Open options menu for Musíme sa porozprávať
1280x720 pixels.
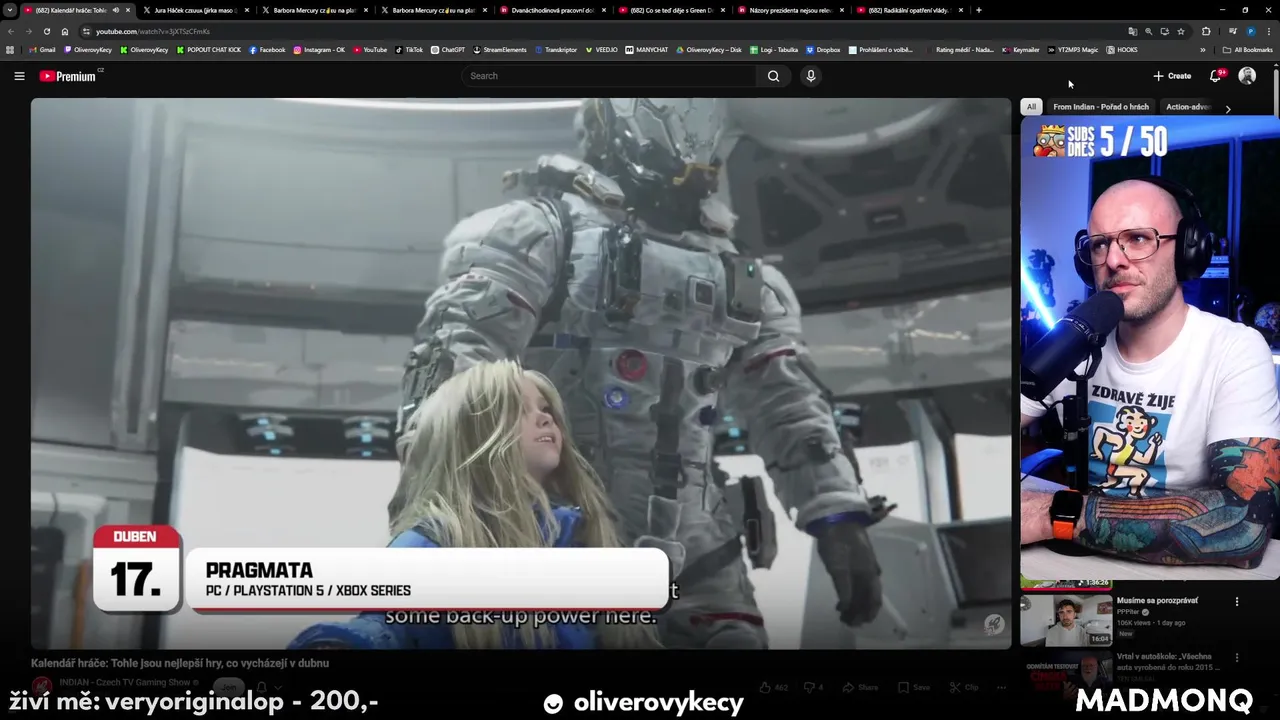pos(1237,602)
